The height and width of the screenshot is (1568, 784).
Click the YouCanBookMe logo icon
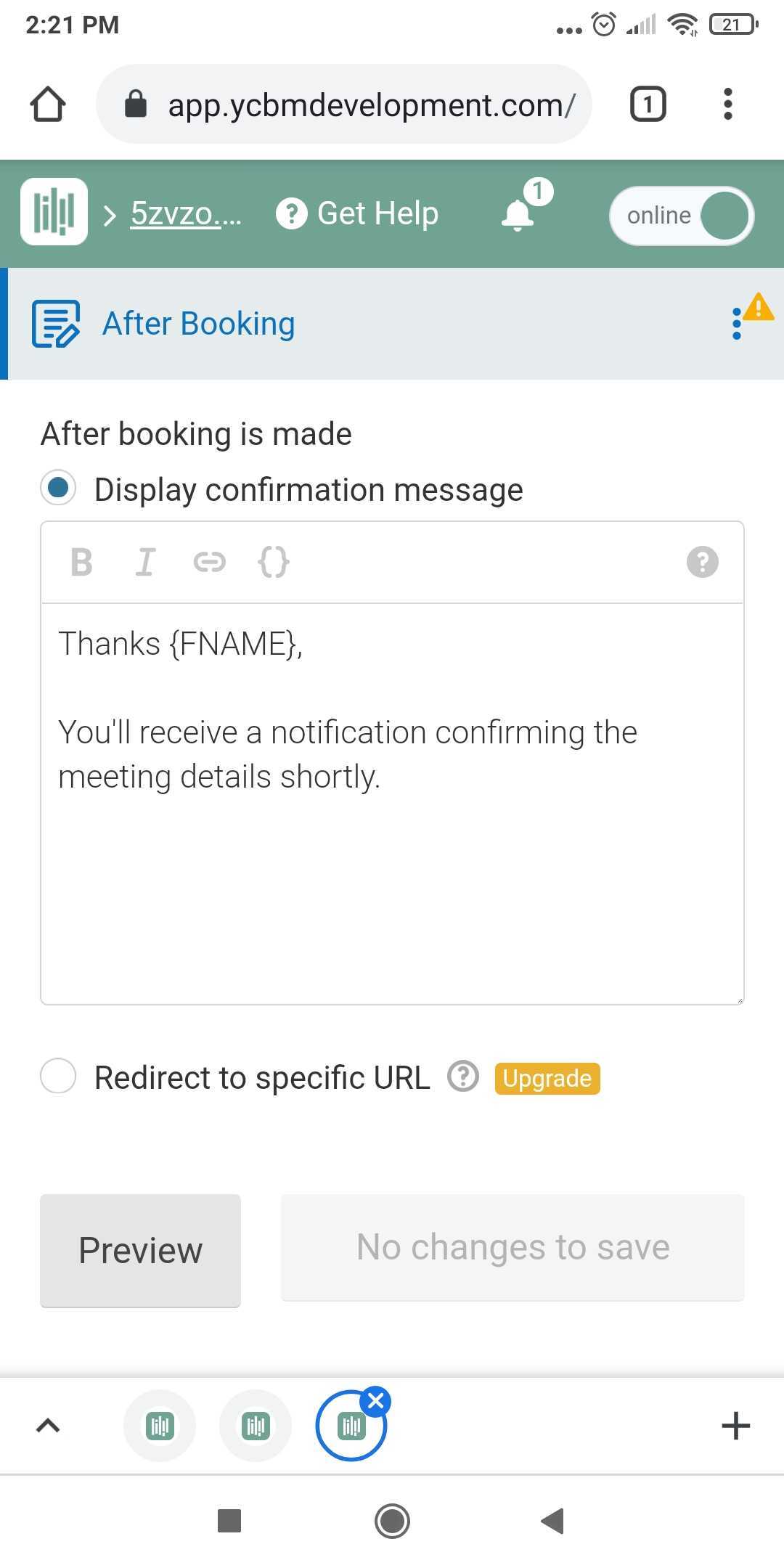pyautogui.click(x=54, y=212)
